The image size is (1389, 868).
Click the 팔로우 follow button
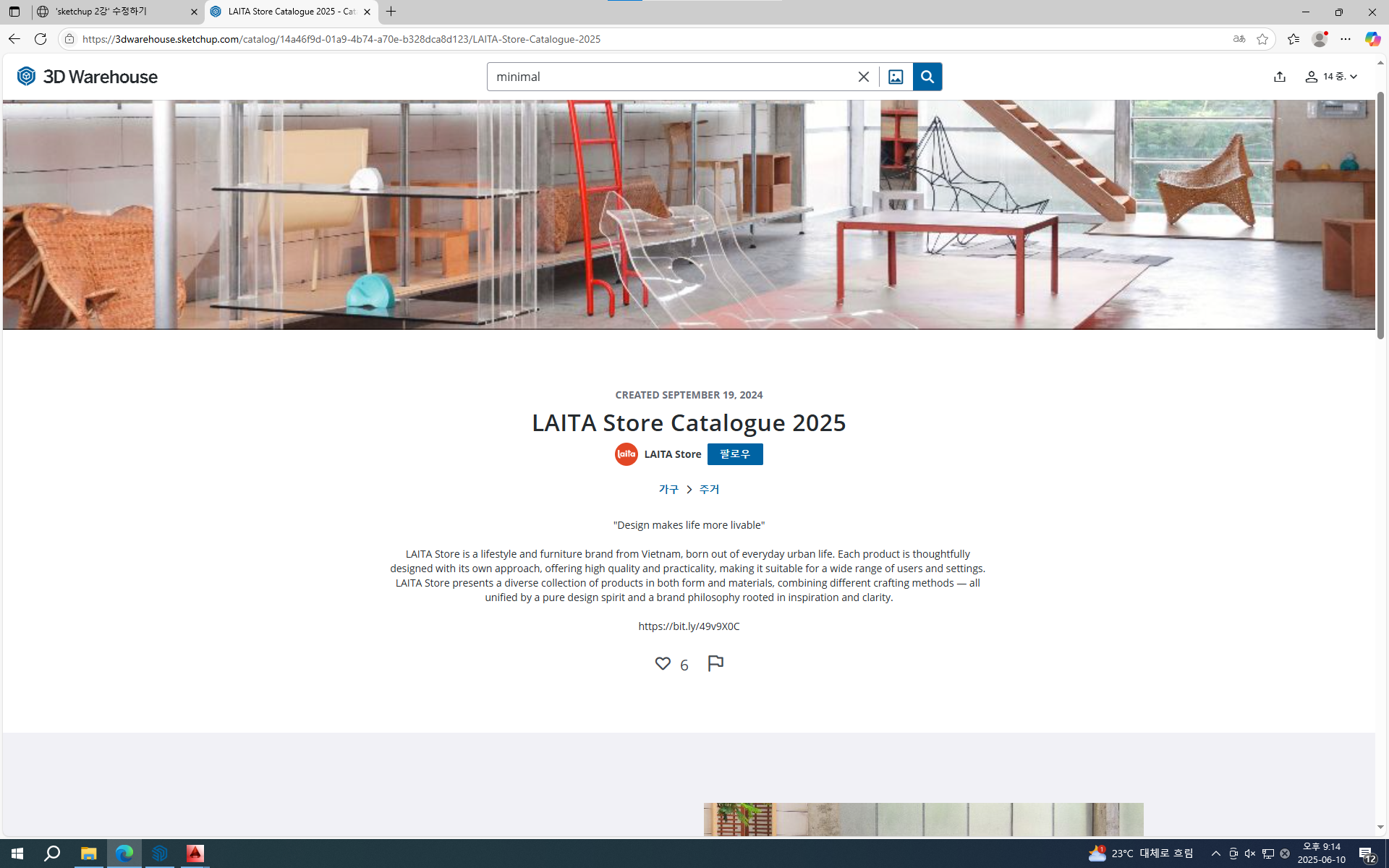coord(734,454)
